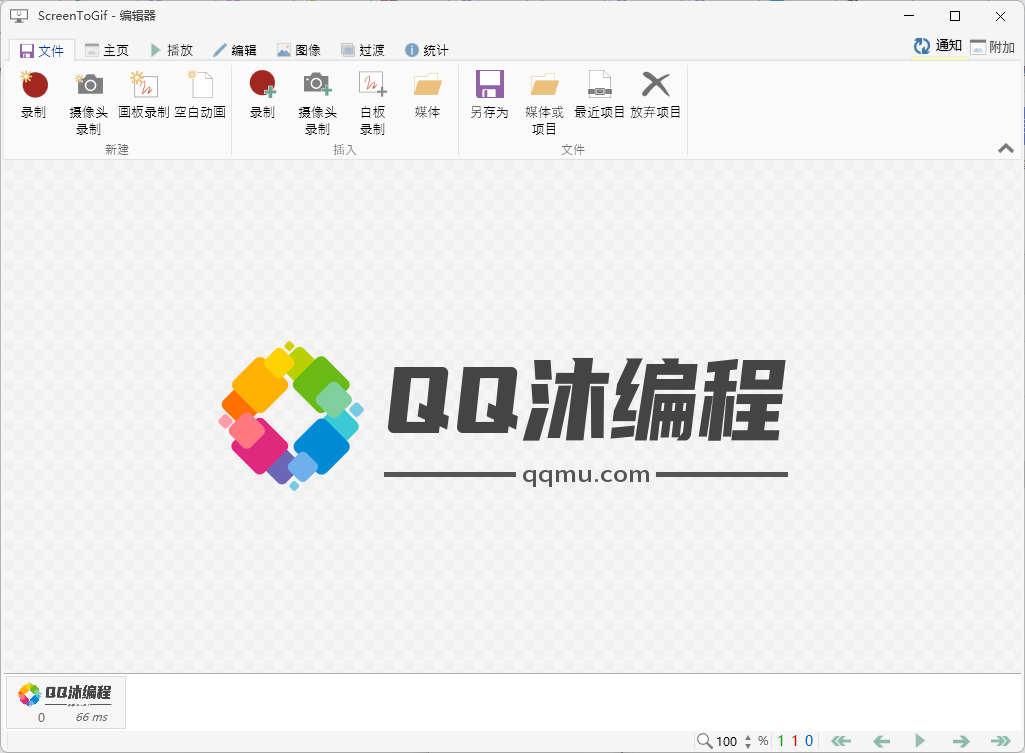This screenshot has height=753, width=1025.
Task: Select frame 0 thumbnail with 66 ms
Action: (x=66, y=703)
